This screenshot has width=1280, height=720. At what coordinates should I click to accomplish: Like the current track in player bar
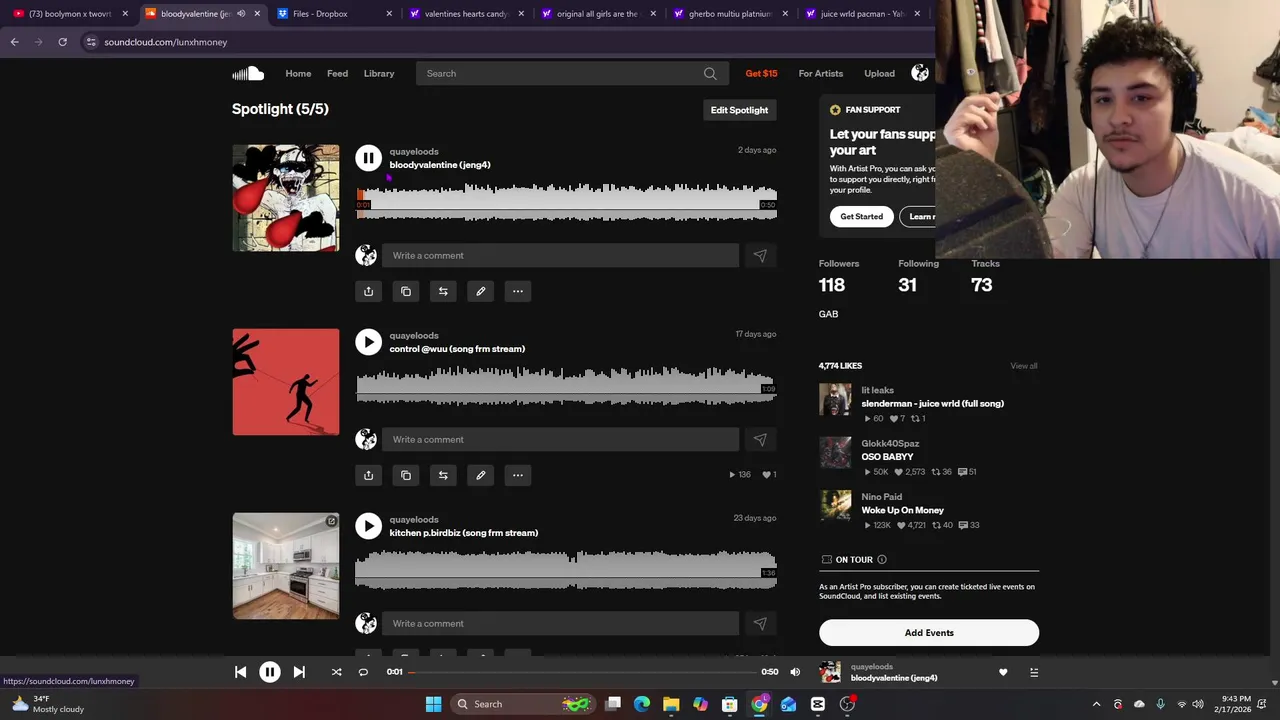1003,672
